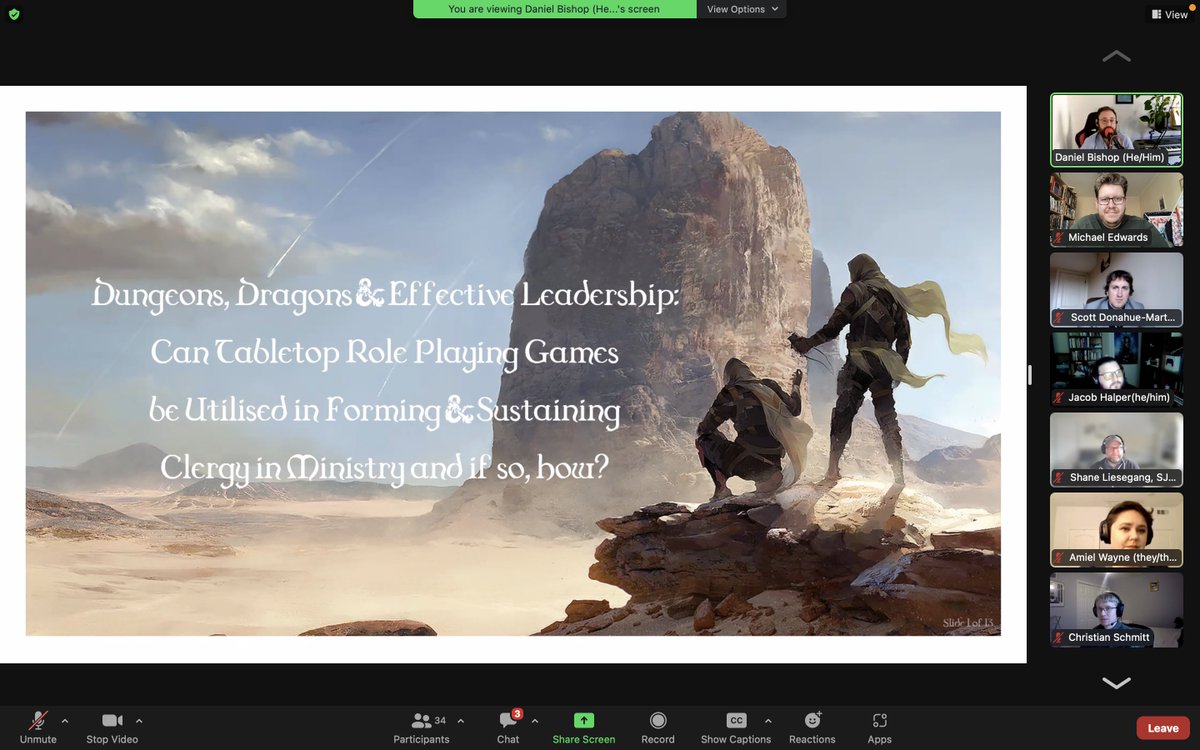Stop Video camera button
Image resolution: width=1200 pixels, height=750 pixels.
pos(112,727)
